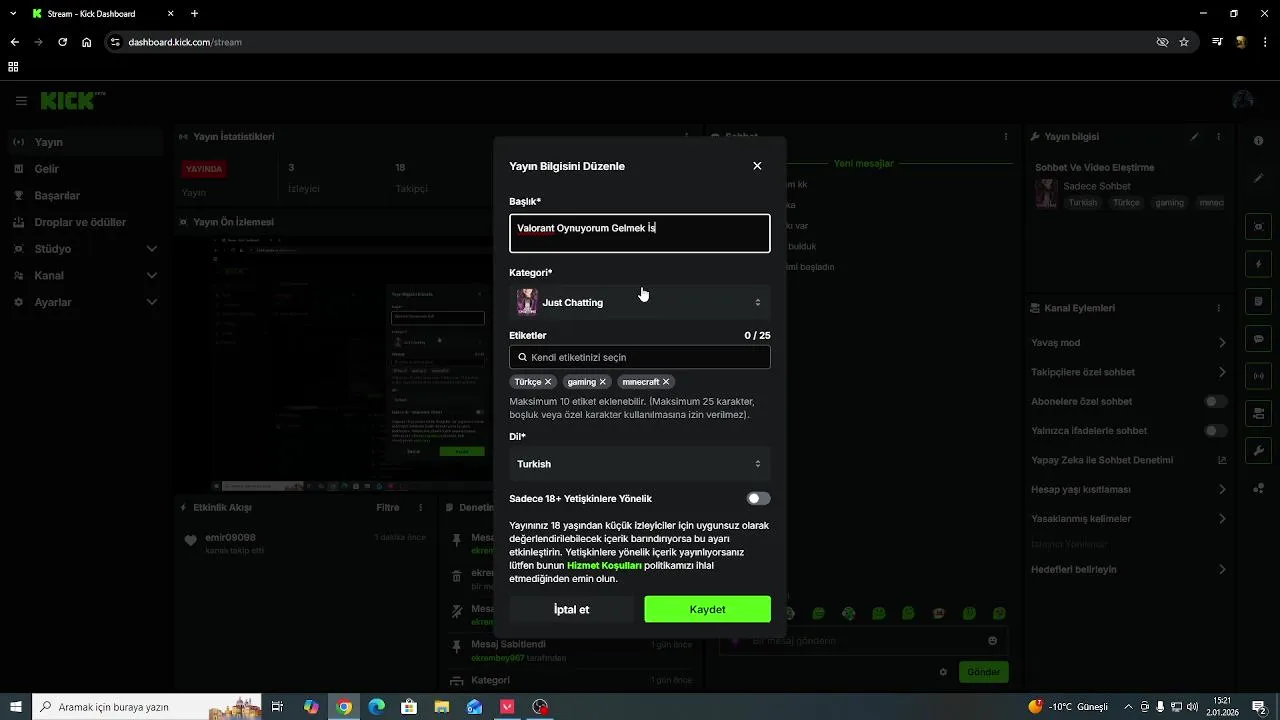This screenshot has width=1280, height=720.
Task: Open the Hizmet Koşulları link
Action: 604,565
